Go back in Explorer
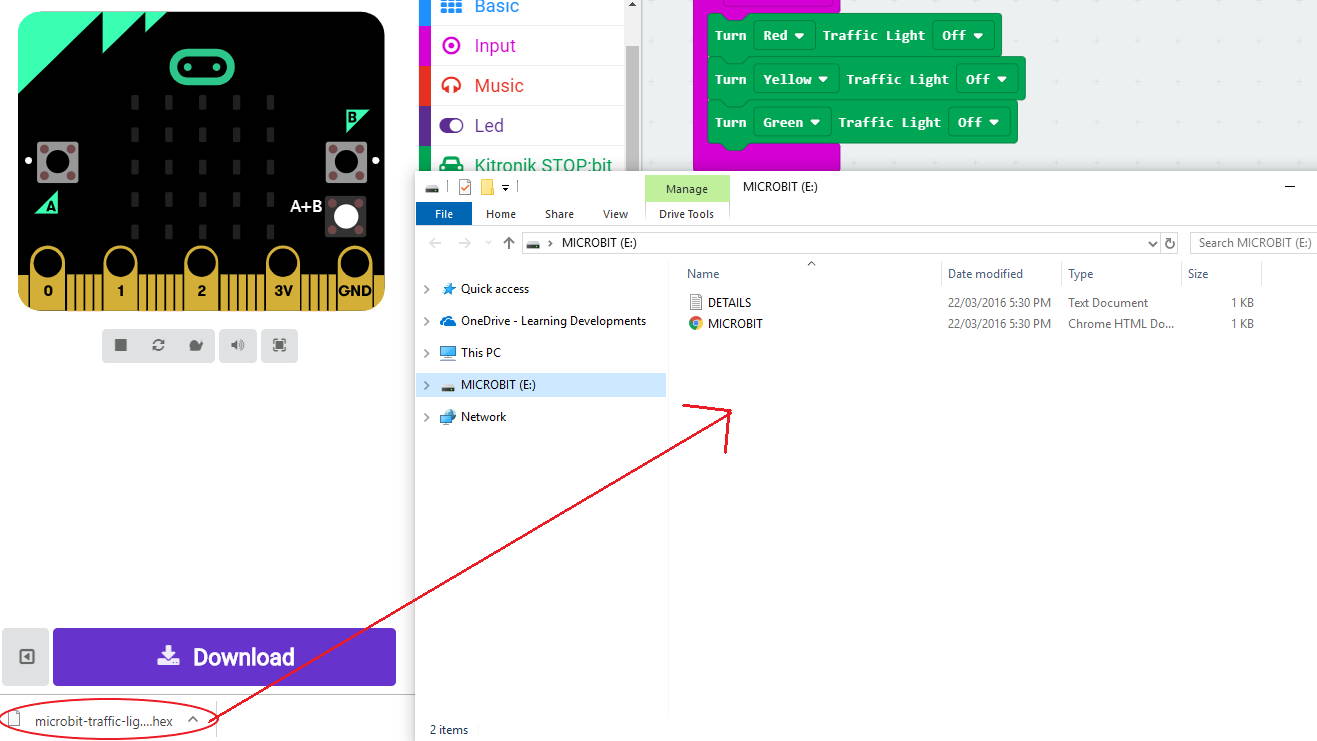1317x741 pixels. [x=435, y=243]
